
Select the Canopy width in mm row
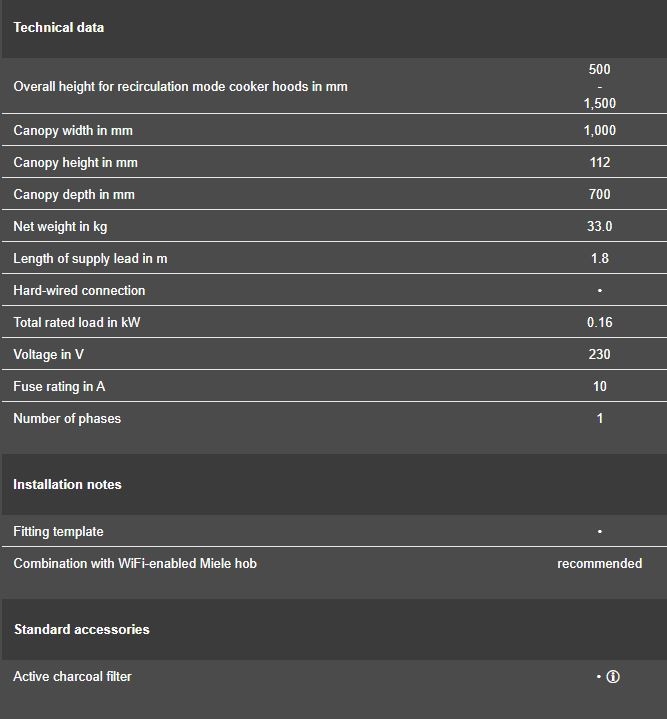[x=334, y=130]
